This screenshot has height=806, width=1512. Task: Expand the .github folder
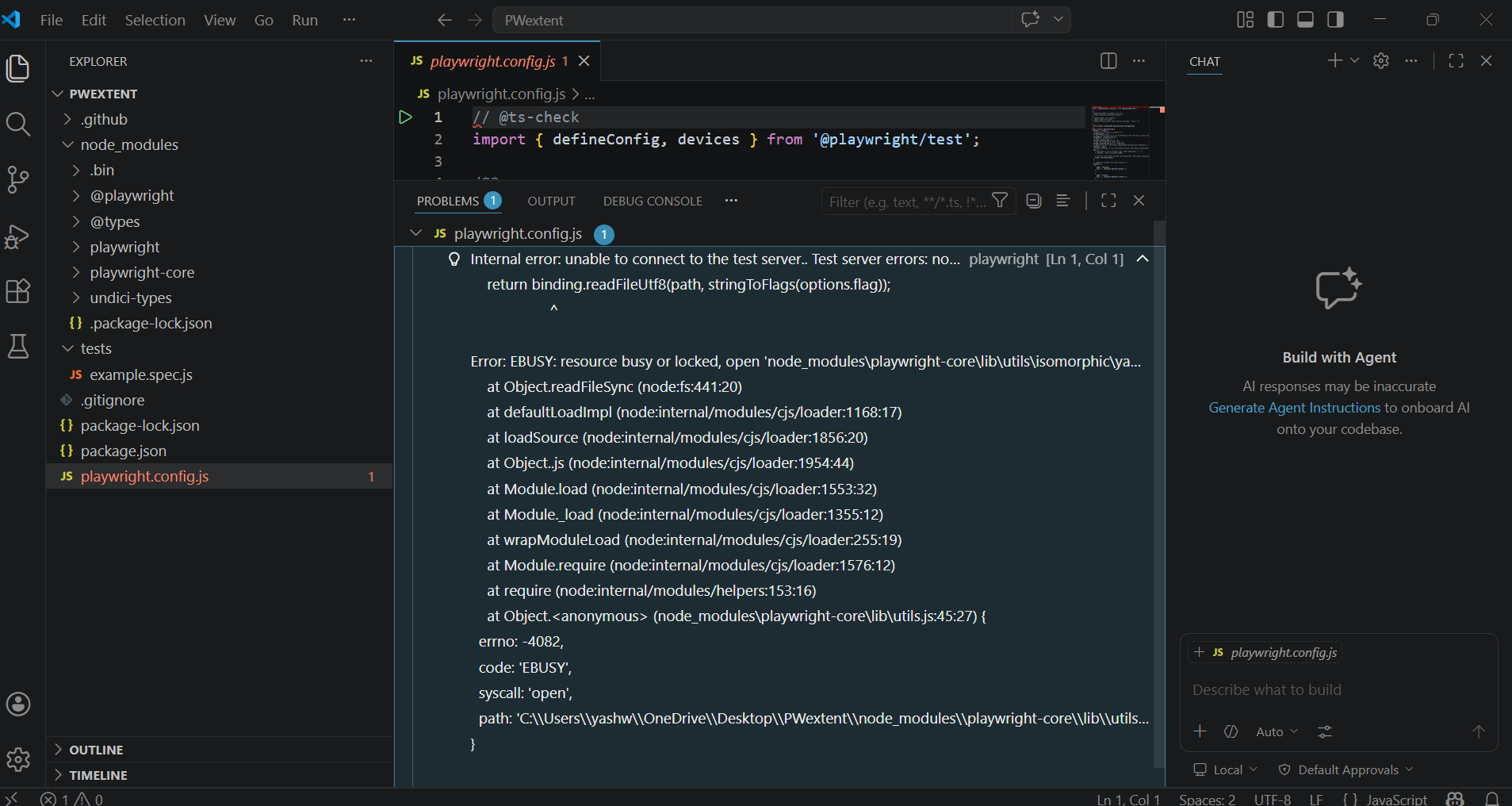coord(67,119)
